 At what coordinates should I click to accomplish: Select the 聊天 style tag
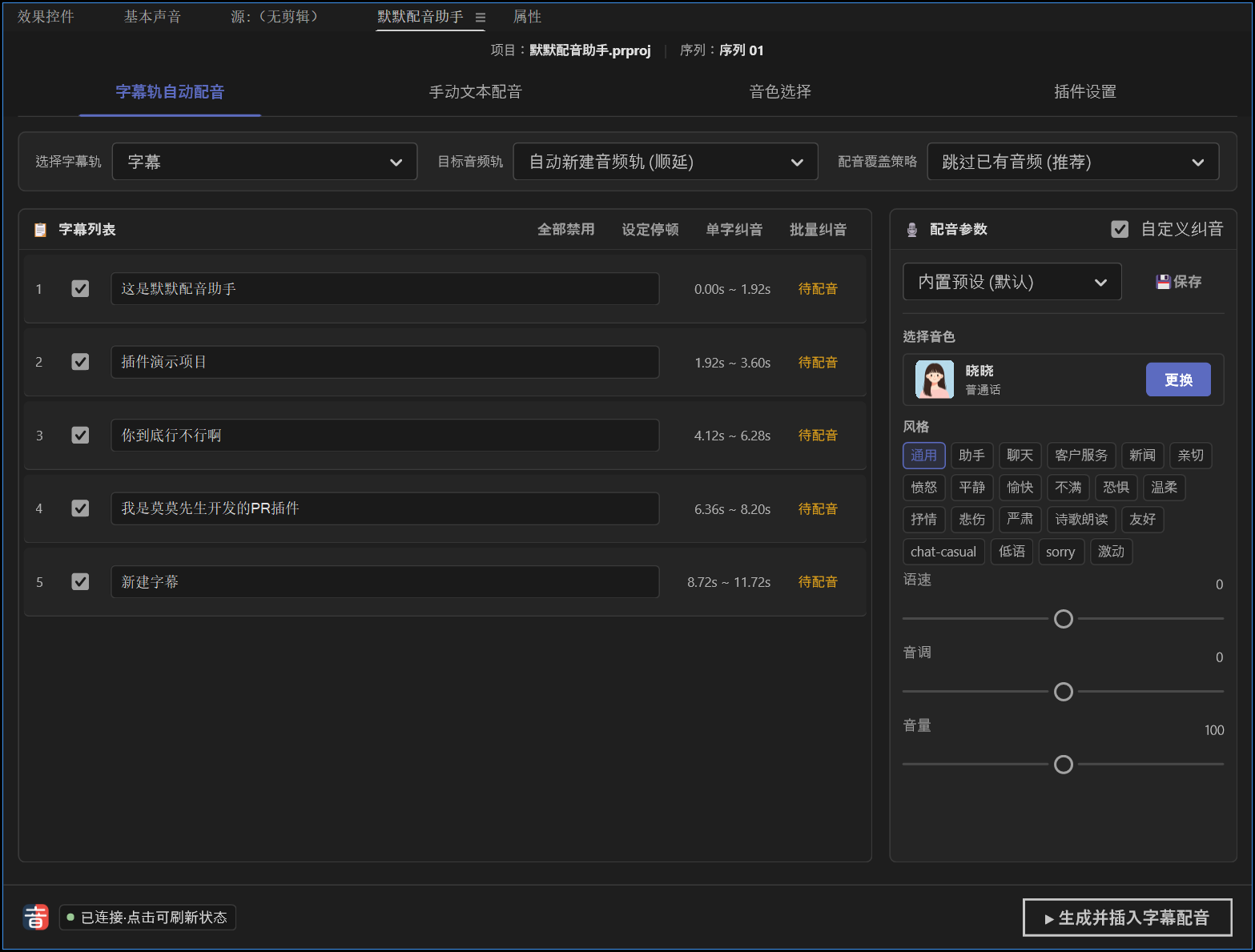tap(1020, 456)
